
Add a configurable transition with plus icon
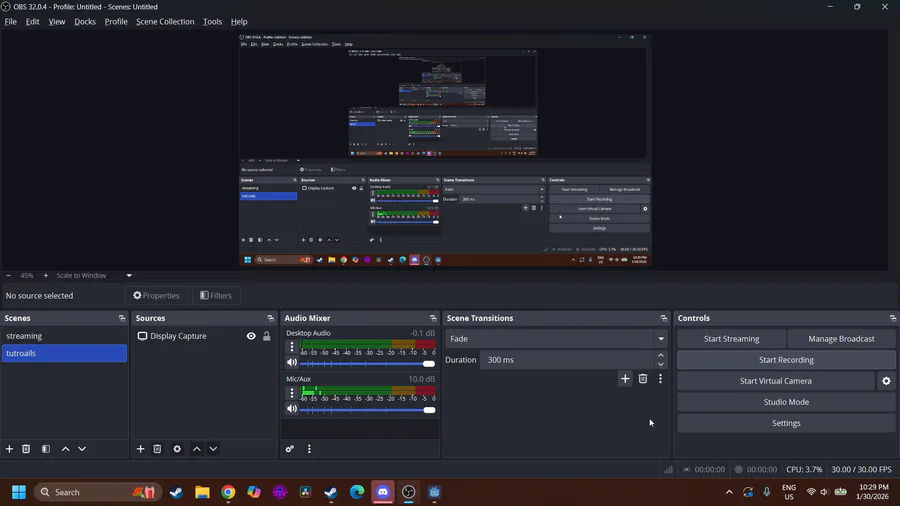pos(625,379)
